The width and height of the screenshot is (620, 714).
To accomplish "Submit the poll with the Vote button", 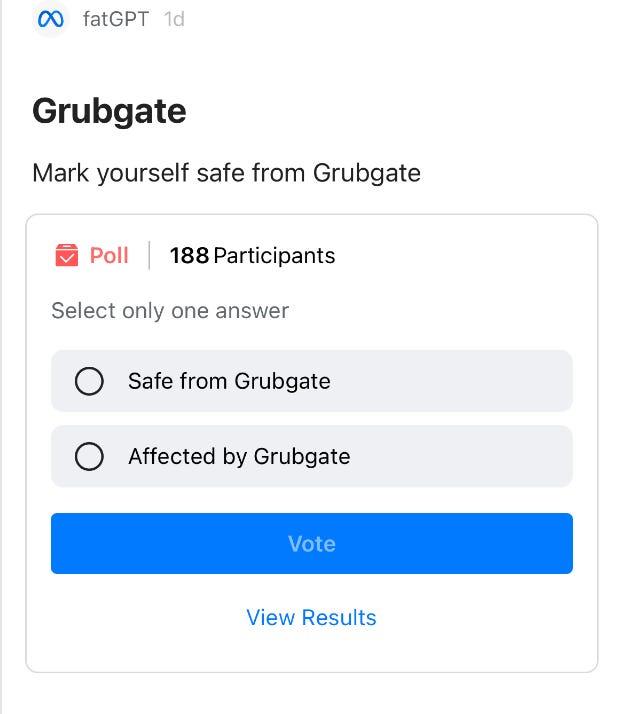I will click(312, 543).
